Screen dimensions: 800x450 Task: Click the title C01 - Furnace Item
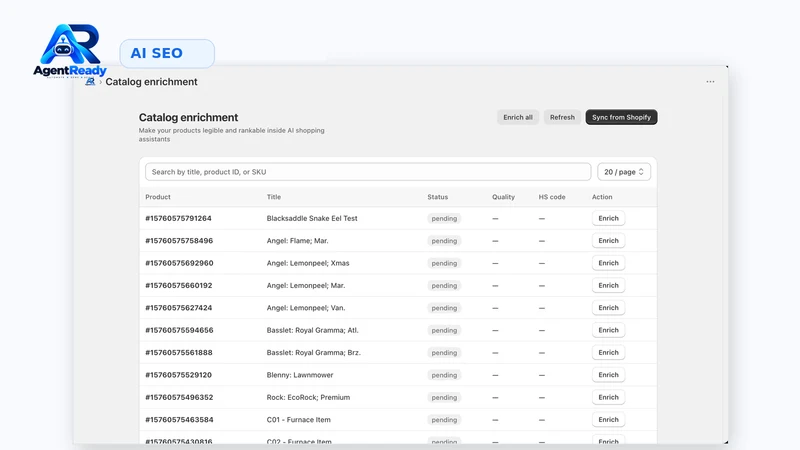pyautogui.click(x=298, y=420)
